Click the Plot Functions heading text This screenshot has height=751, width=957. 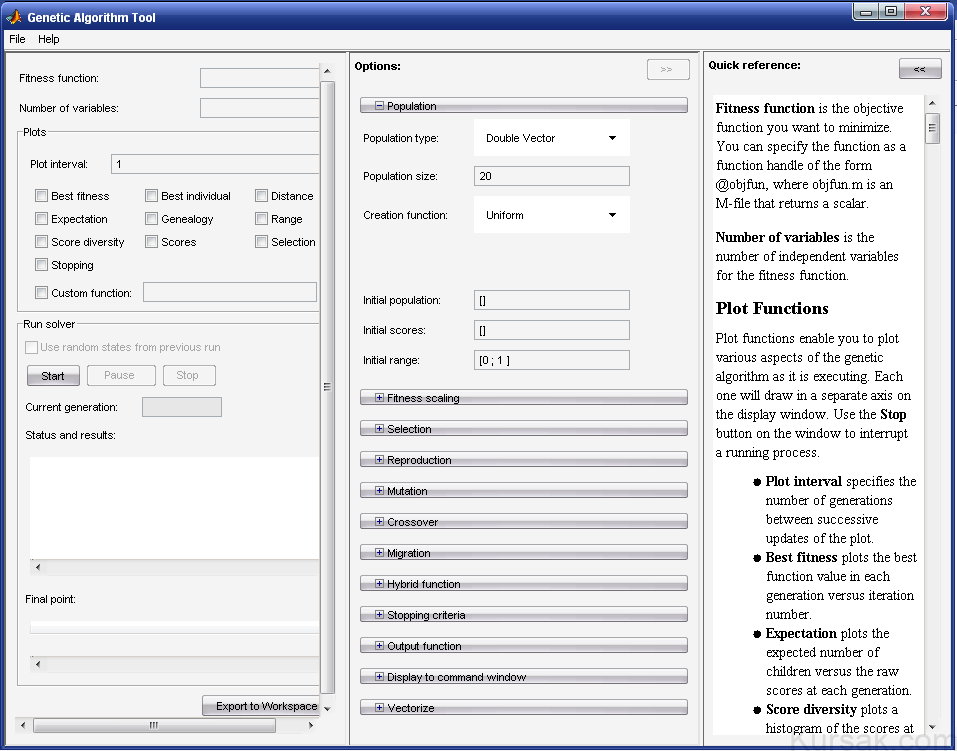[772, 308]
